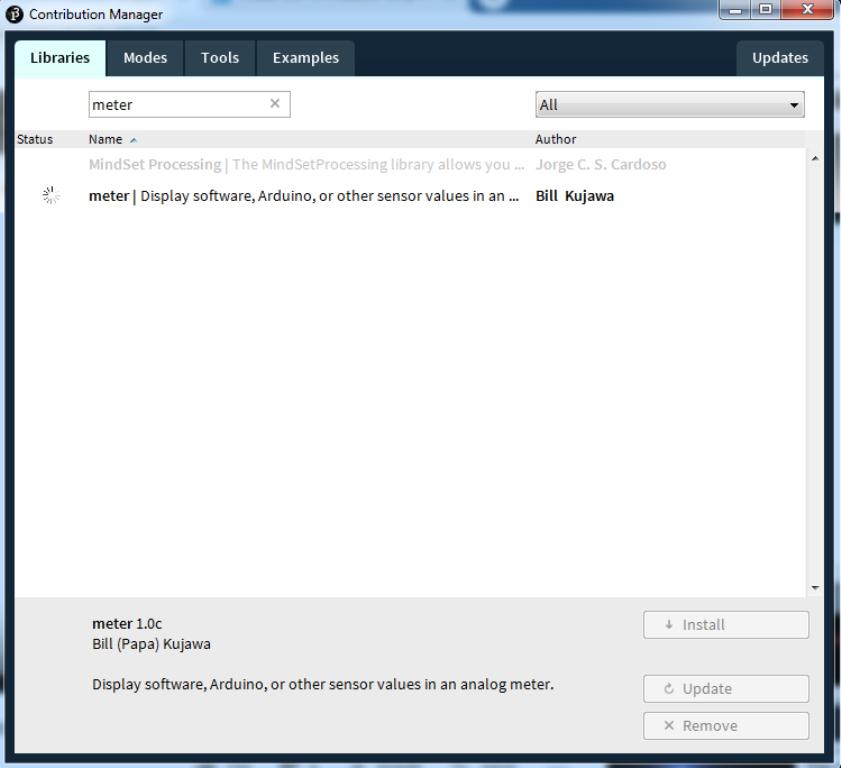This screenshot has width=841, height=768.
Task: Click the list scrollbar down arrow
Action: [815, 588]
